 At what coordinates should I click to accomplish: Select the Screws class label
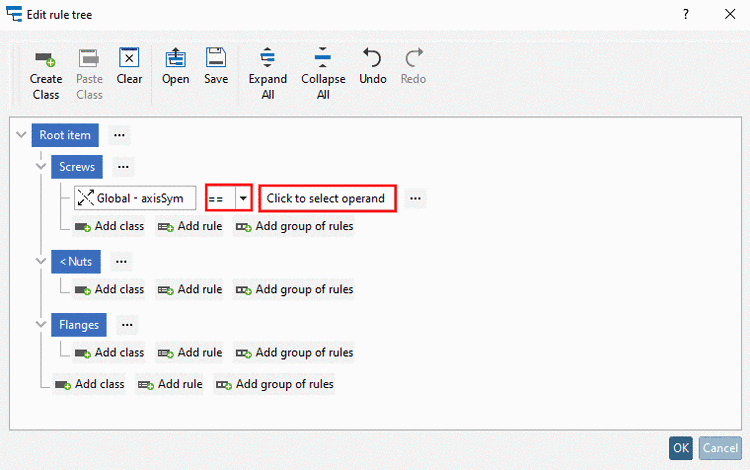point(77,167)
